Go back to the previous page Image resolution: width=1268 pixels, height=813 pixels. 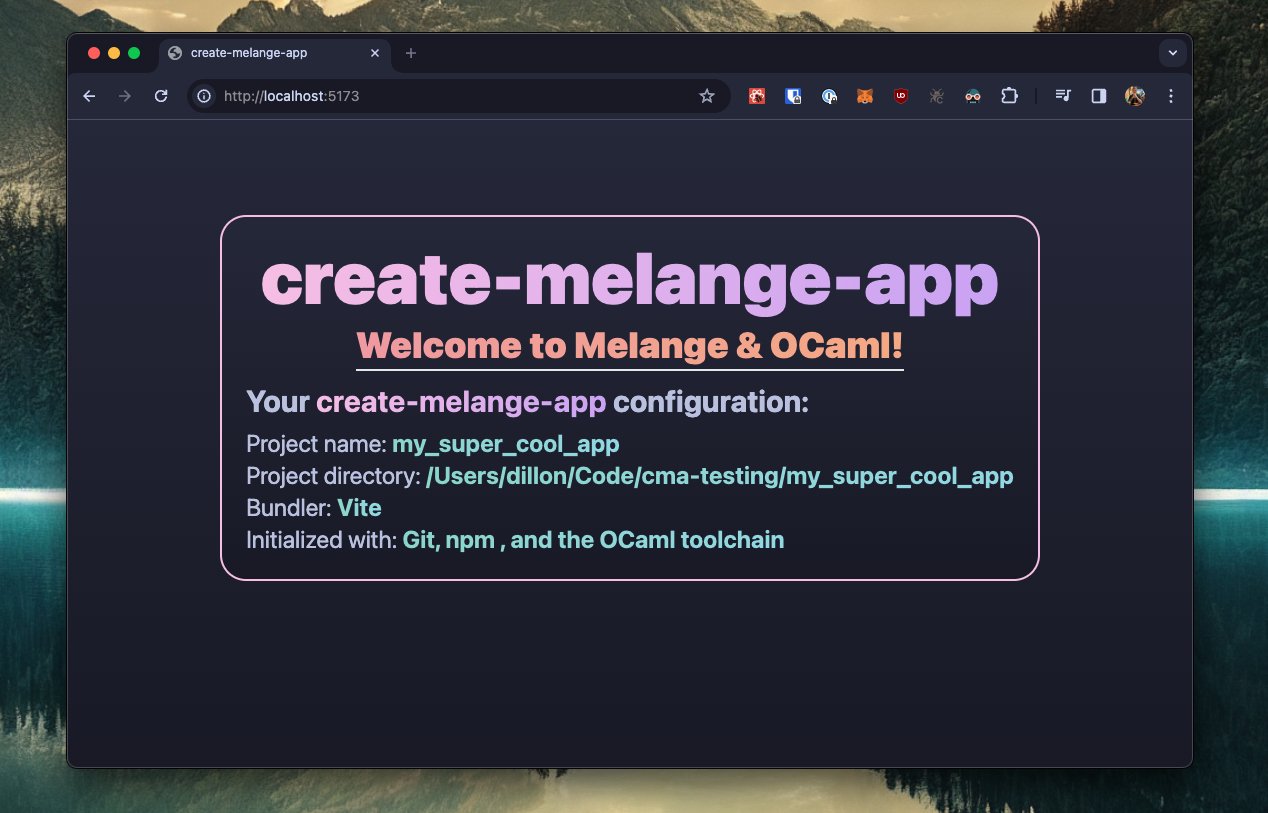[x=89, y=96]
